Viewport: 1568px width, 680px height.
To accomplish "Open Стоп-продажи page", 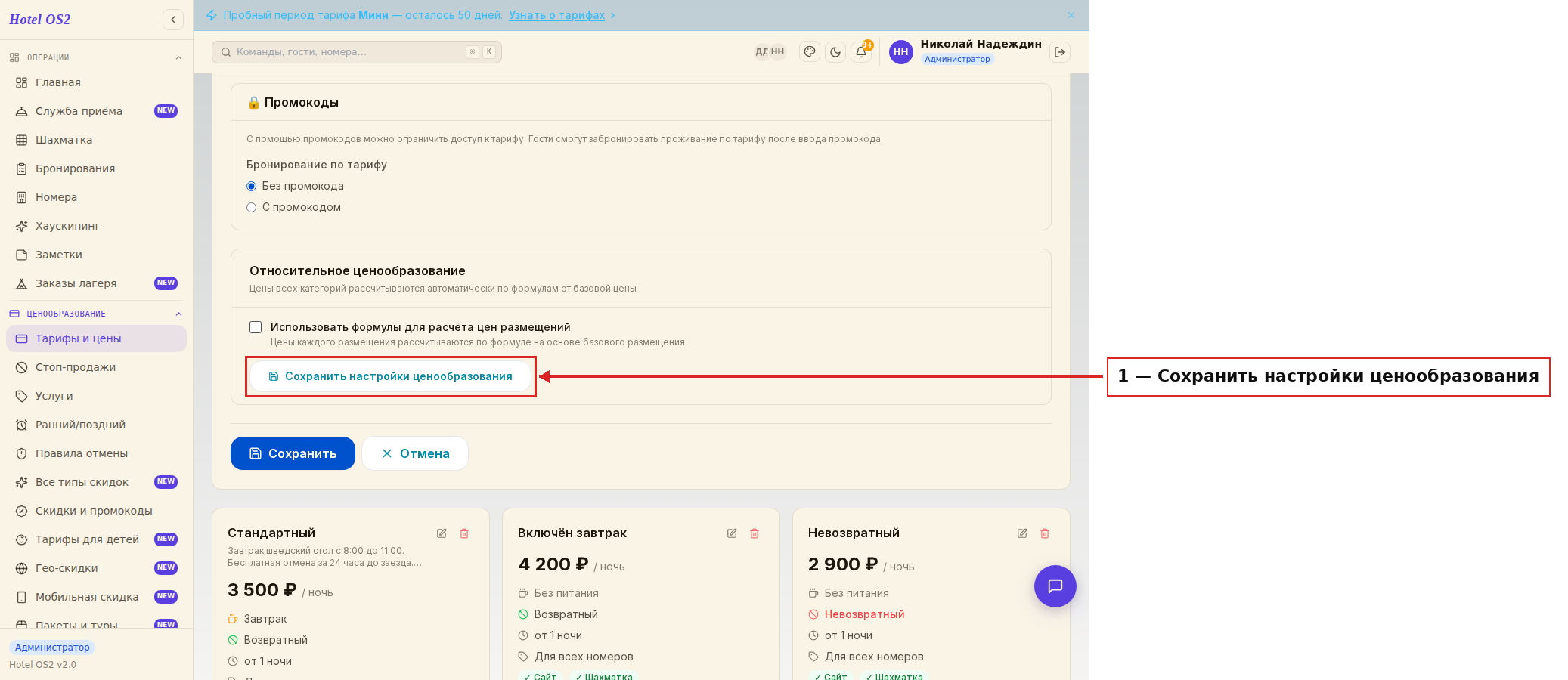I will [x=96, y=367].
